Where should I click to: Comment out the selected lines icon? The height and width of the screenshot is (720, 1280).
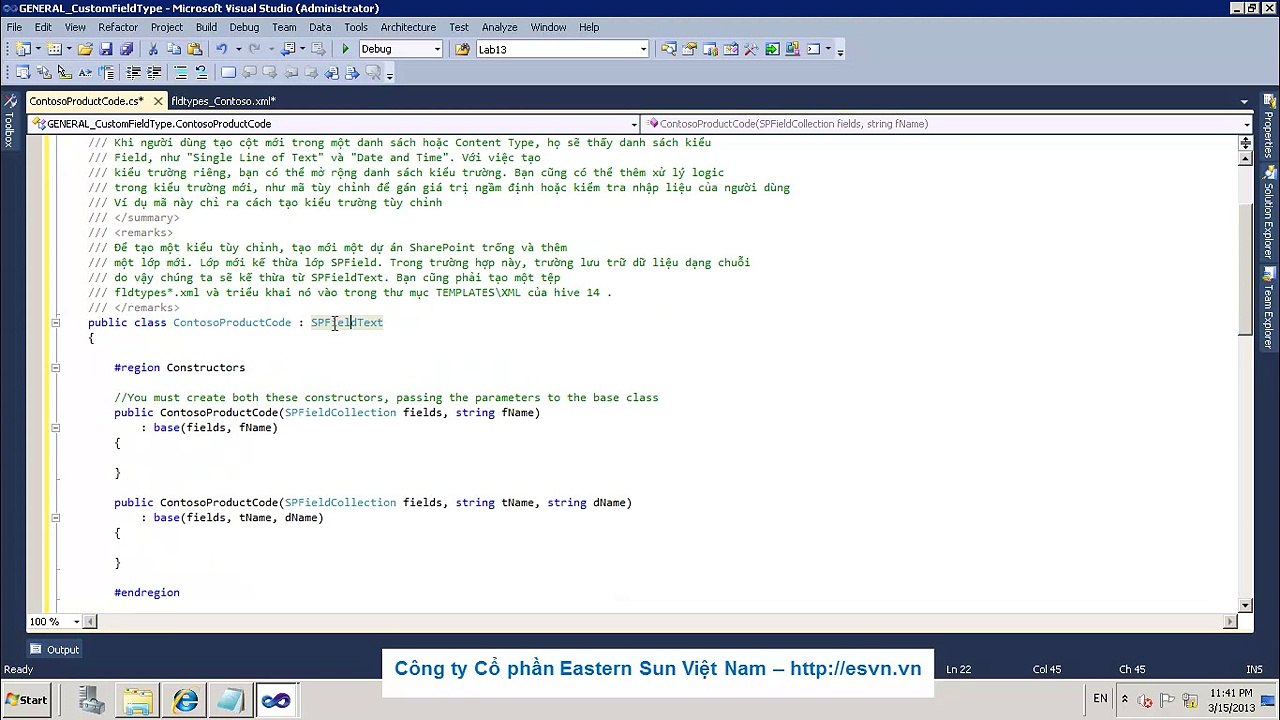tap(181, 73)
